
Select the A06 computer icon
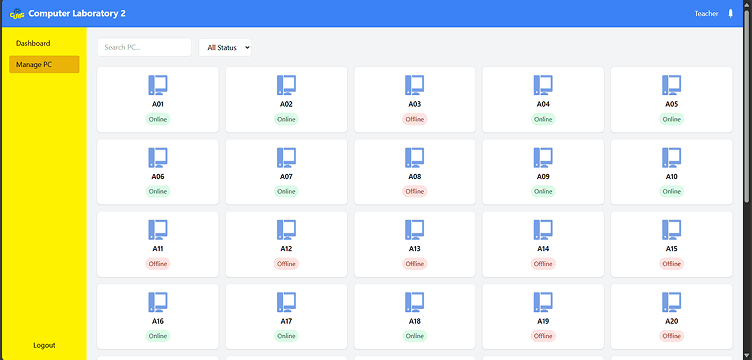tap(158, 157)
